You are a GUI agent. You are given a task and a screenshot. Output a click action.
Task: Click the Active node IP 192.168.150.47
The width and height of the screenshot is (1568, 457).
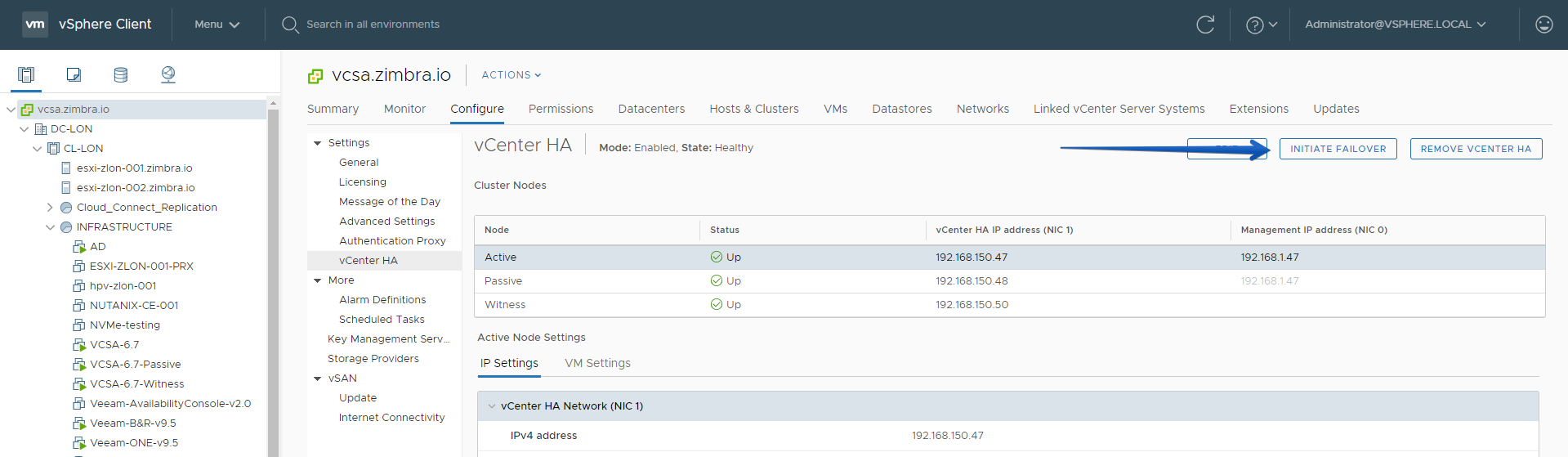click(972, 258)
